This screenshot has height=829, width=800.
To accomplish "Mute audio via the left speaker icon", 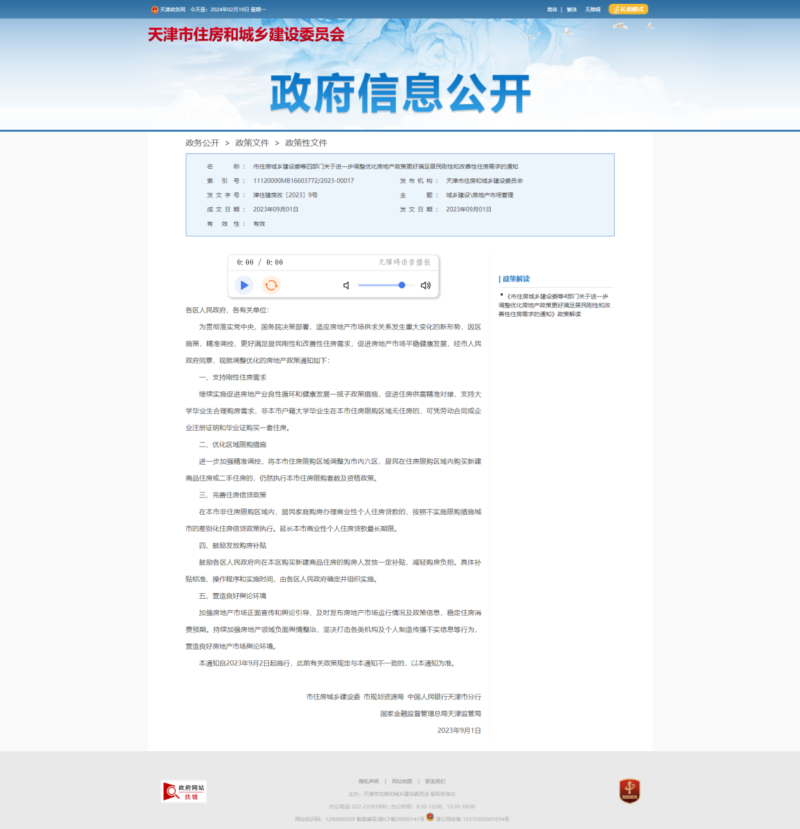I will 345,285.
